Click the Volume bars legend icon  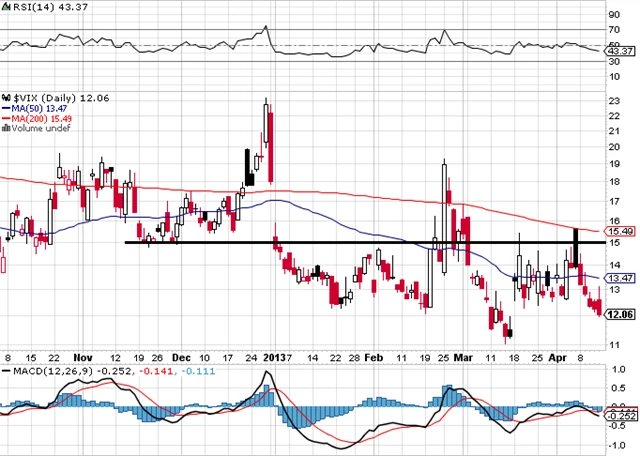(x=5, y=127)
